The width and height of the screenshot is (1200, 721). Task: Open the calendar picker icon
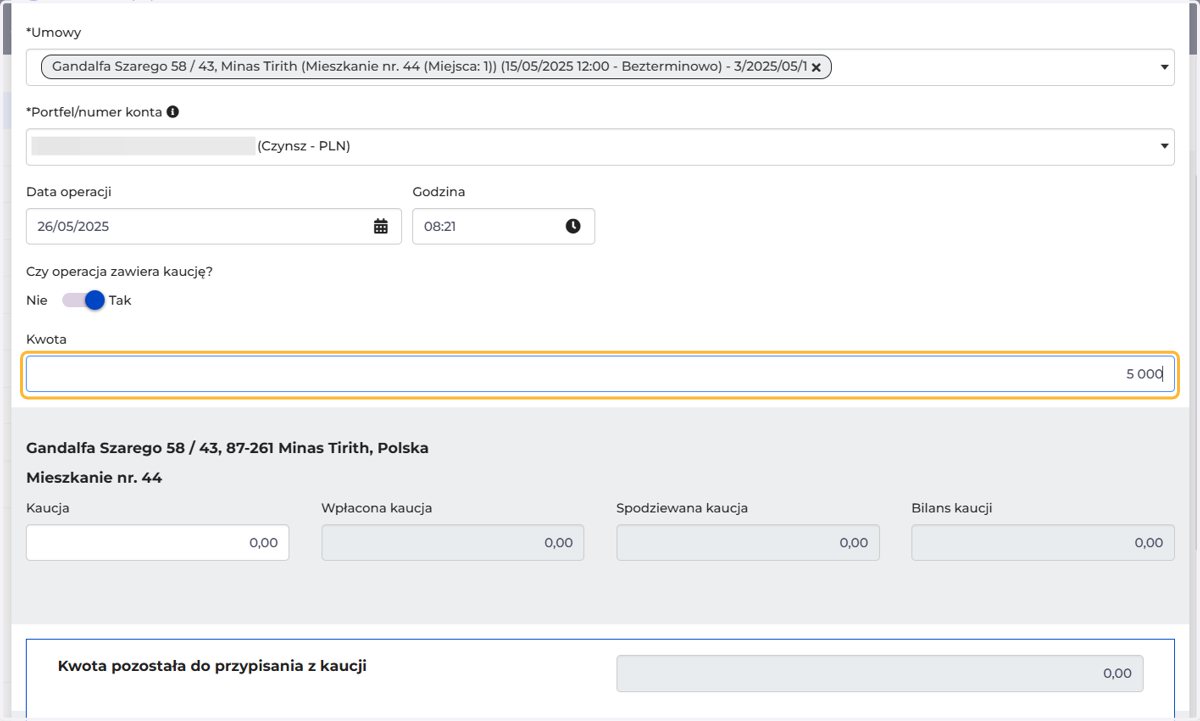(x=381, y=226)
